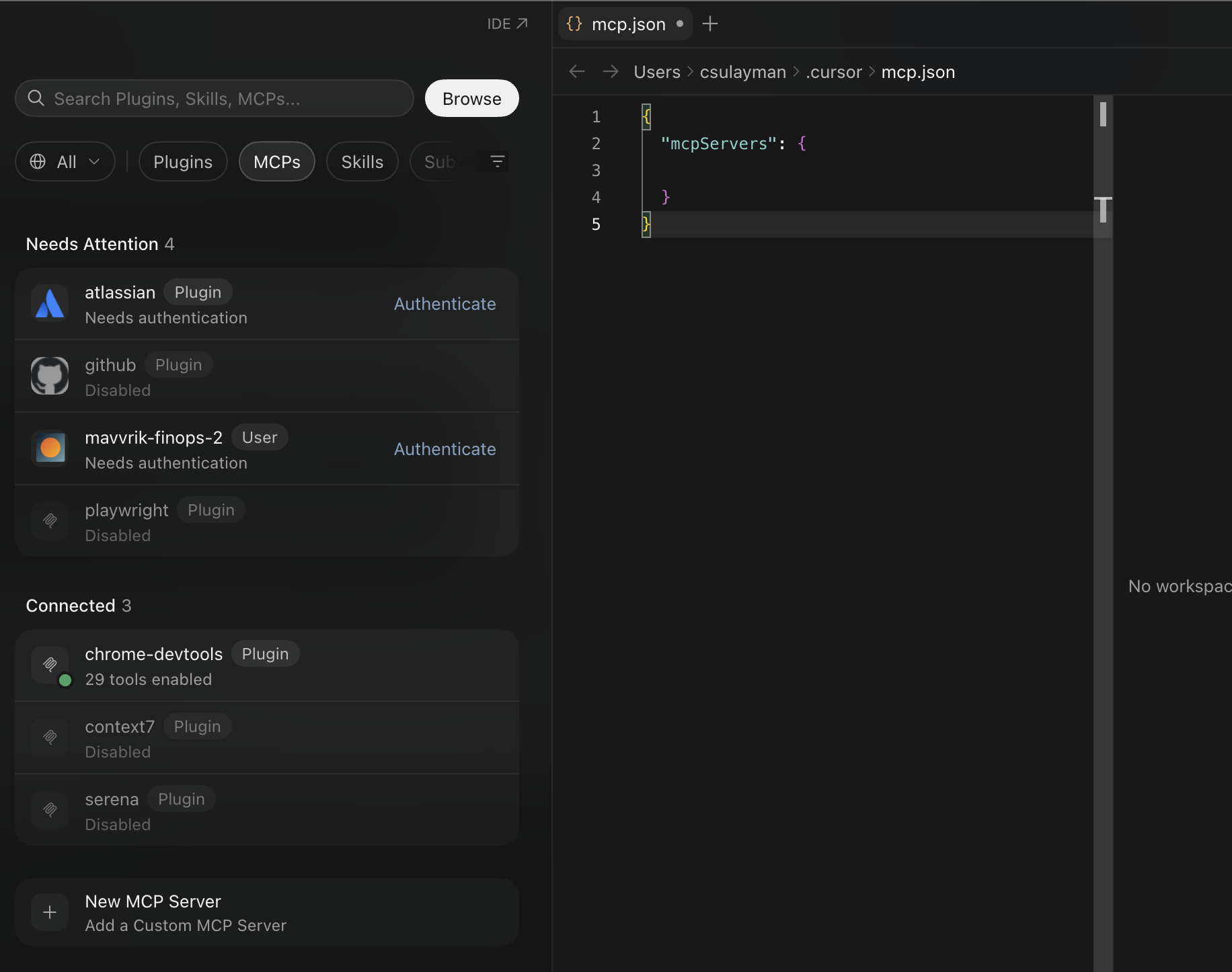The width and height of the screenshot is (1232, 972).
Task: Click the serena plugin icon
Action: click(x=50, y=809)
